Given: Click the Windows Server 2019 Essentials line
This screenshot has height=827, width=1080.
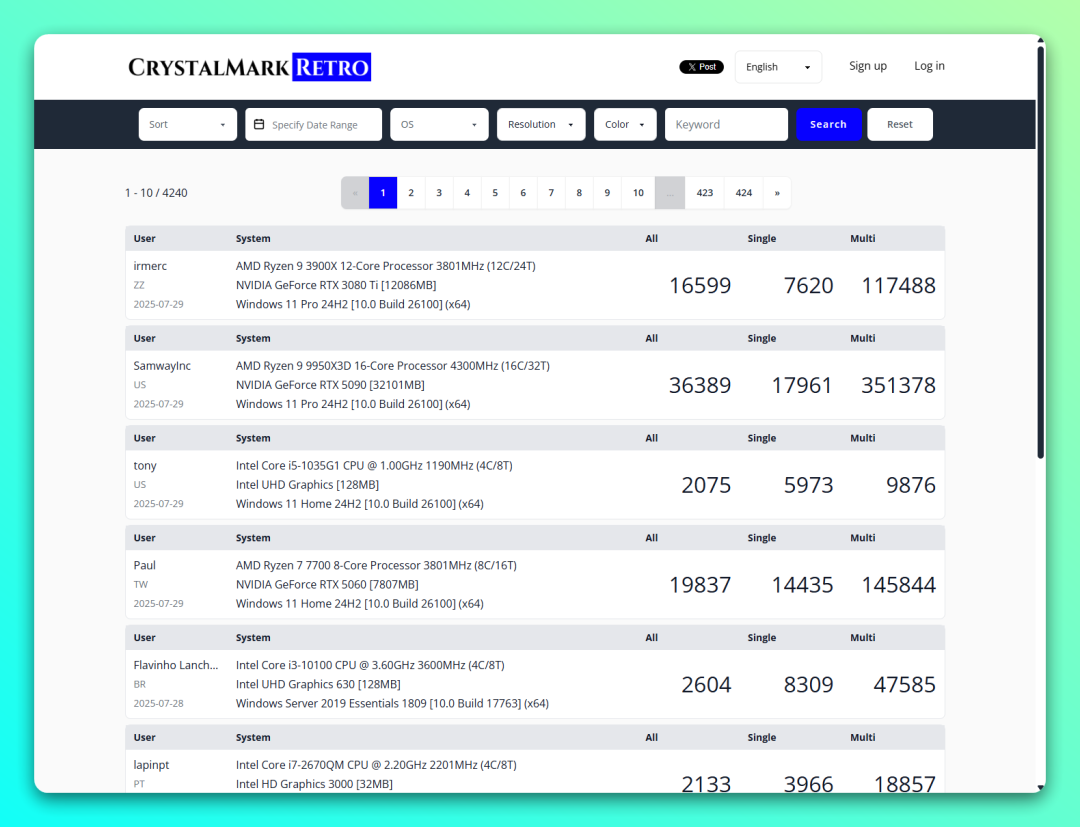Looking at the screenshot, I should pyautogui.click(x=392, y=704).
